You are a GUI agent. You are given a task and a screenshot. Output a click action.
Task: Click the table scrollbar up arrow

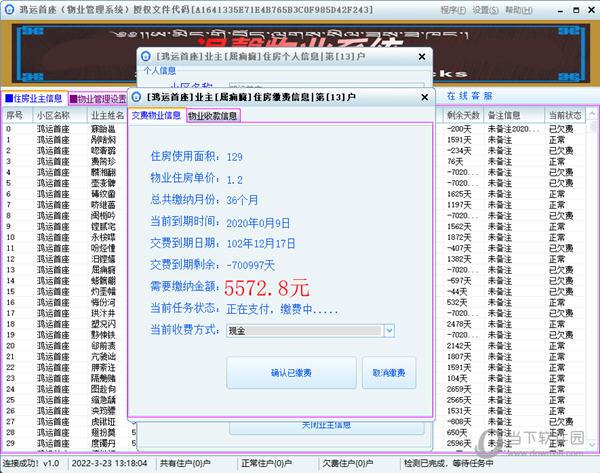pyautogui.click(x=592, y=114)
